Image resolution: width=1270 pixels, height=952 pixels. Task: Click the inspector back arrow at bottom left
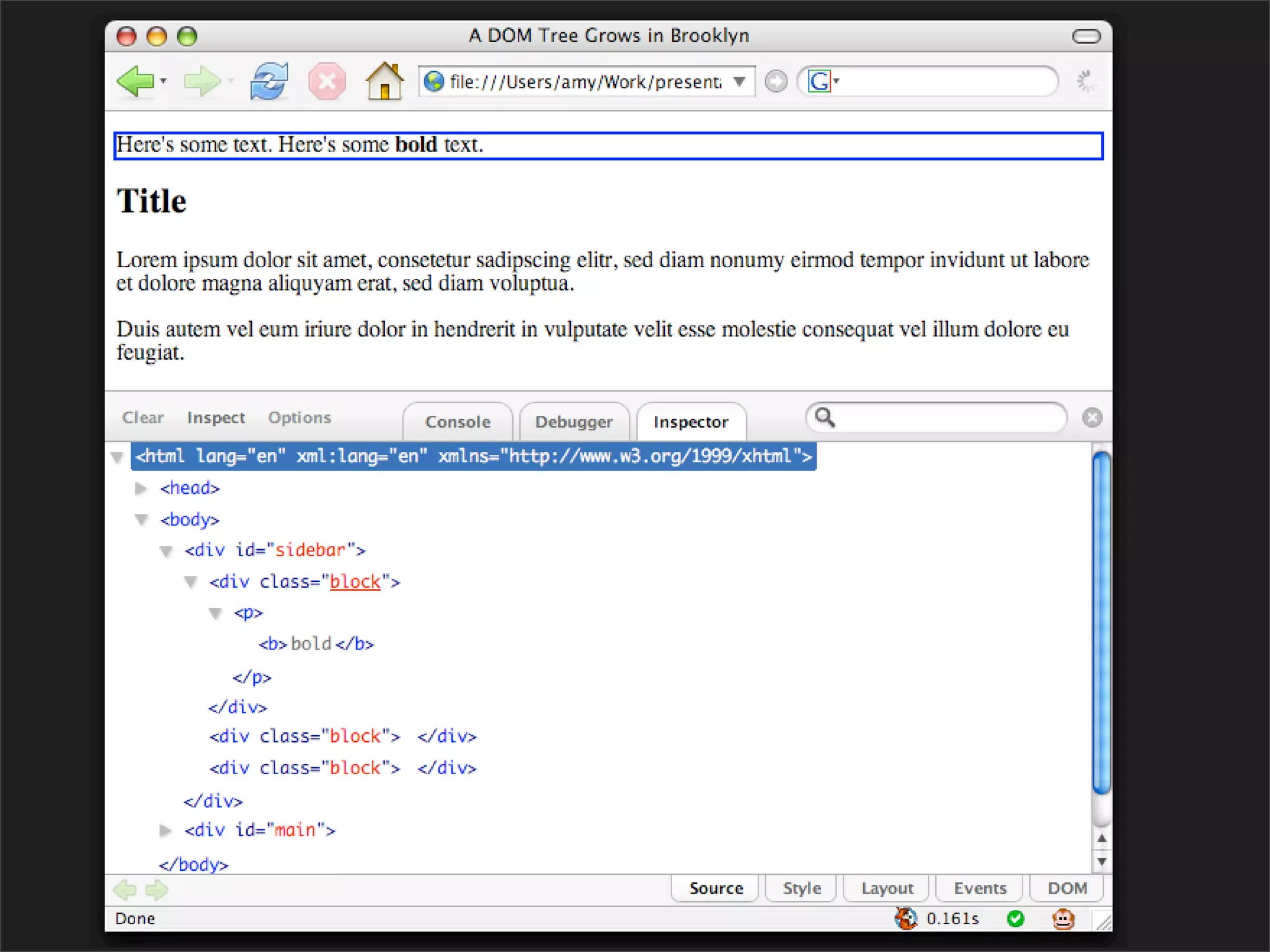(x=125, y=890)
